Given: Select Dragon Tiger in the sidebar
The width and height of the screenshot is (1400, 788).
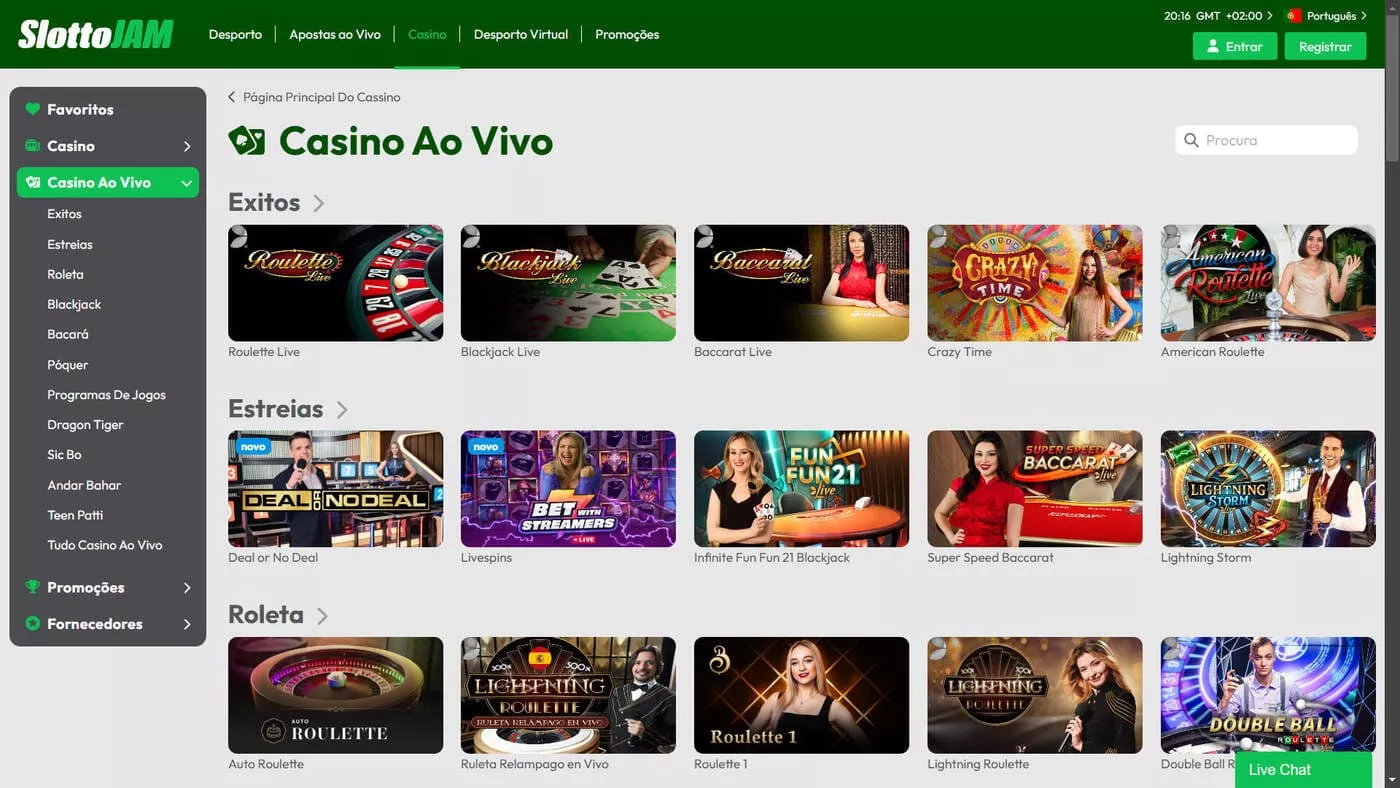Looking at the screenshot, I should pyautogui.click(x=85, y=425).
